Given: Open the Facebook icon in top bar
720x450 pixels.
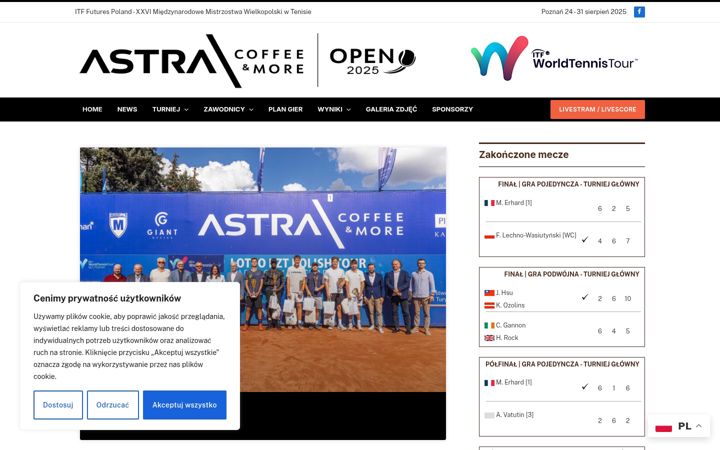Looking at the screenshot, I should tap(639, 12).
